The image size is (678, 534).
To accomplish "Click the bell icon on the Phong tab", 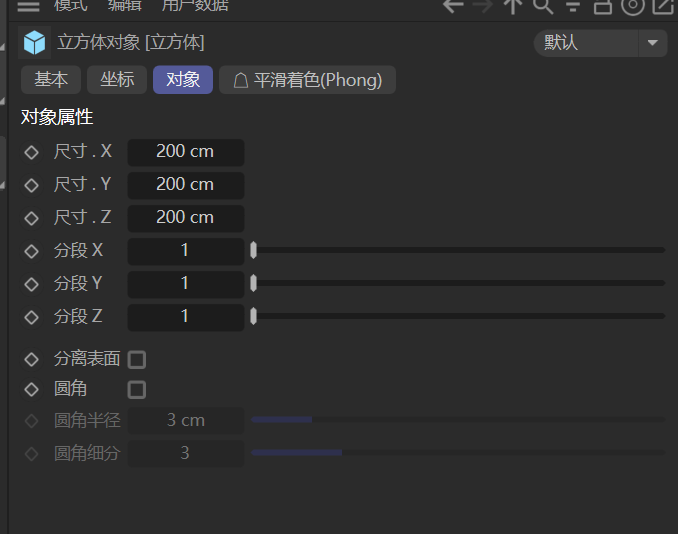I will (241, 80).
